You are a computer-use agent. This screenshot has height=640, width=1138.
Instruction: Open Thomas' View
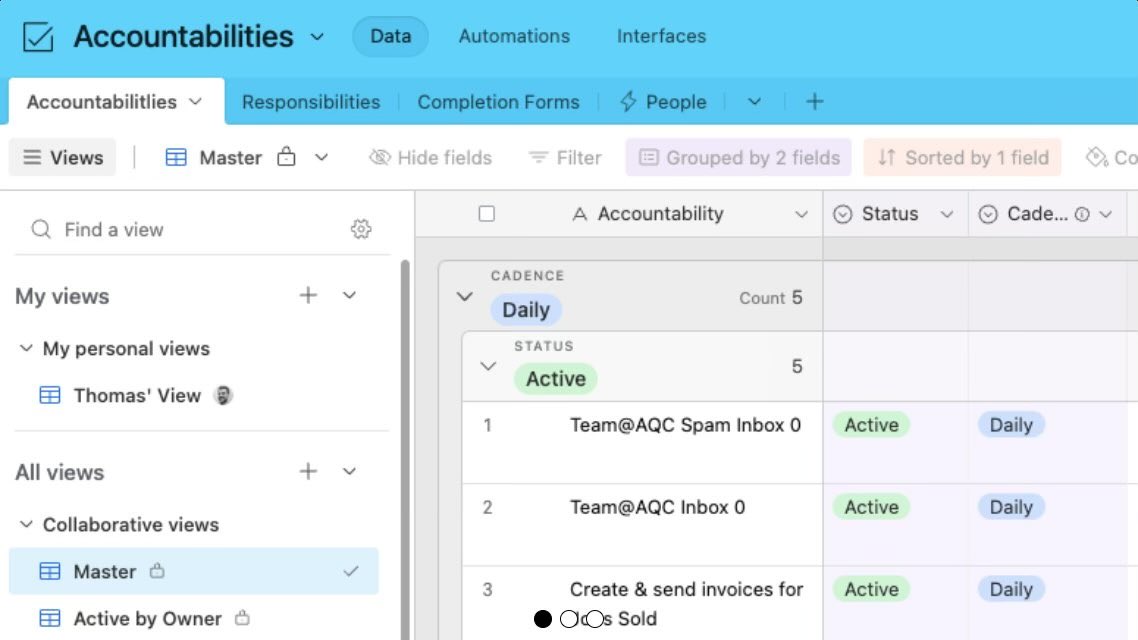tap(136, 395)
